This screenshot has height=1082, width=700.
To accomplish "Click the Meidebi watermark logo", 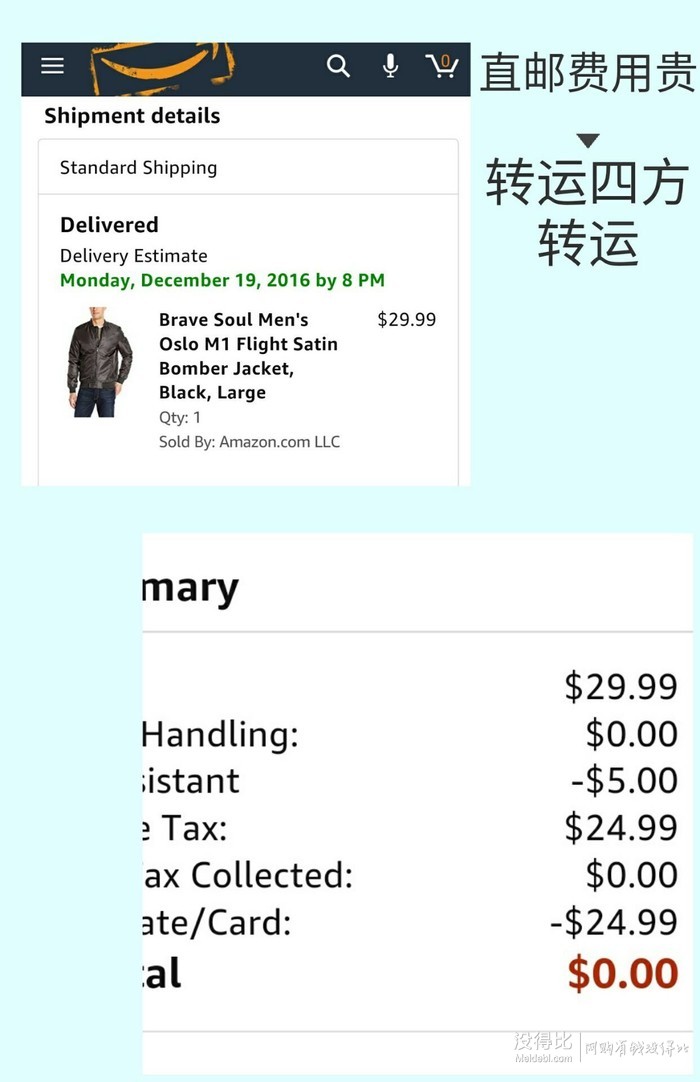I will tap(543, 1047).
